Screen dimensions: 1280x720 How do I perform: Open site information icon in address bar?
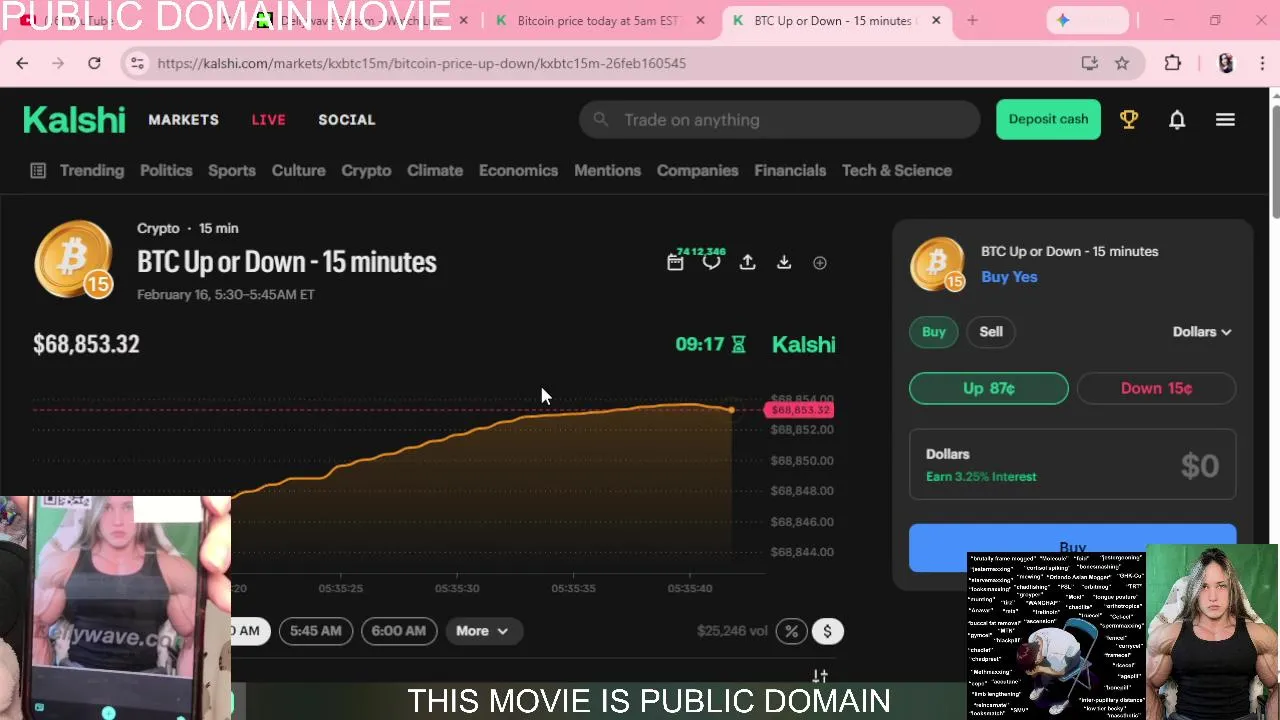click(137, 63)
